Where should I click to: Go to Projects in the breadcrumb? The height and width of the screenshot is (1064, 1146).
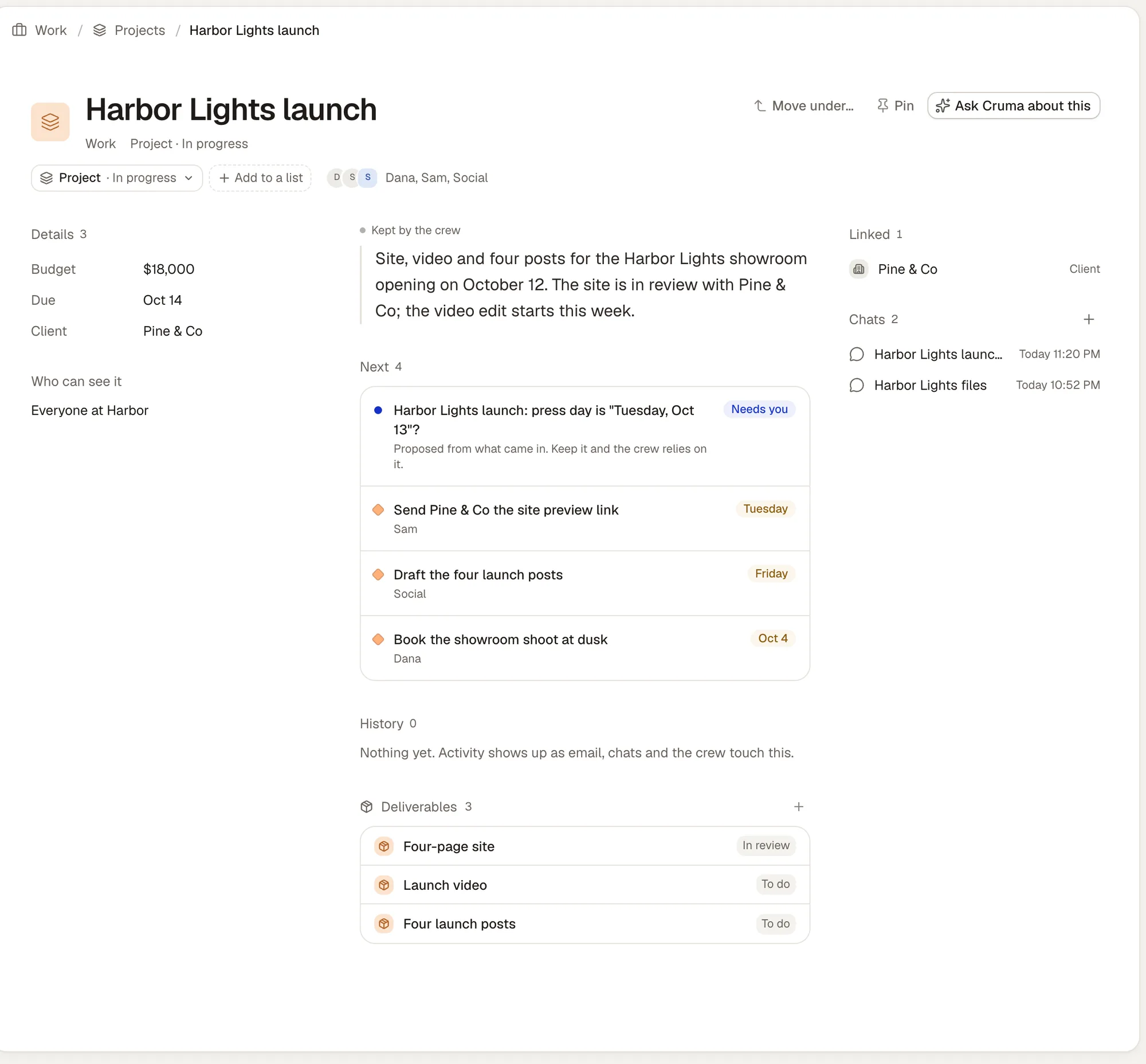click(140, 30)
